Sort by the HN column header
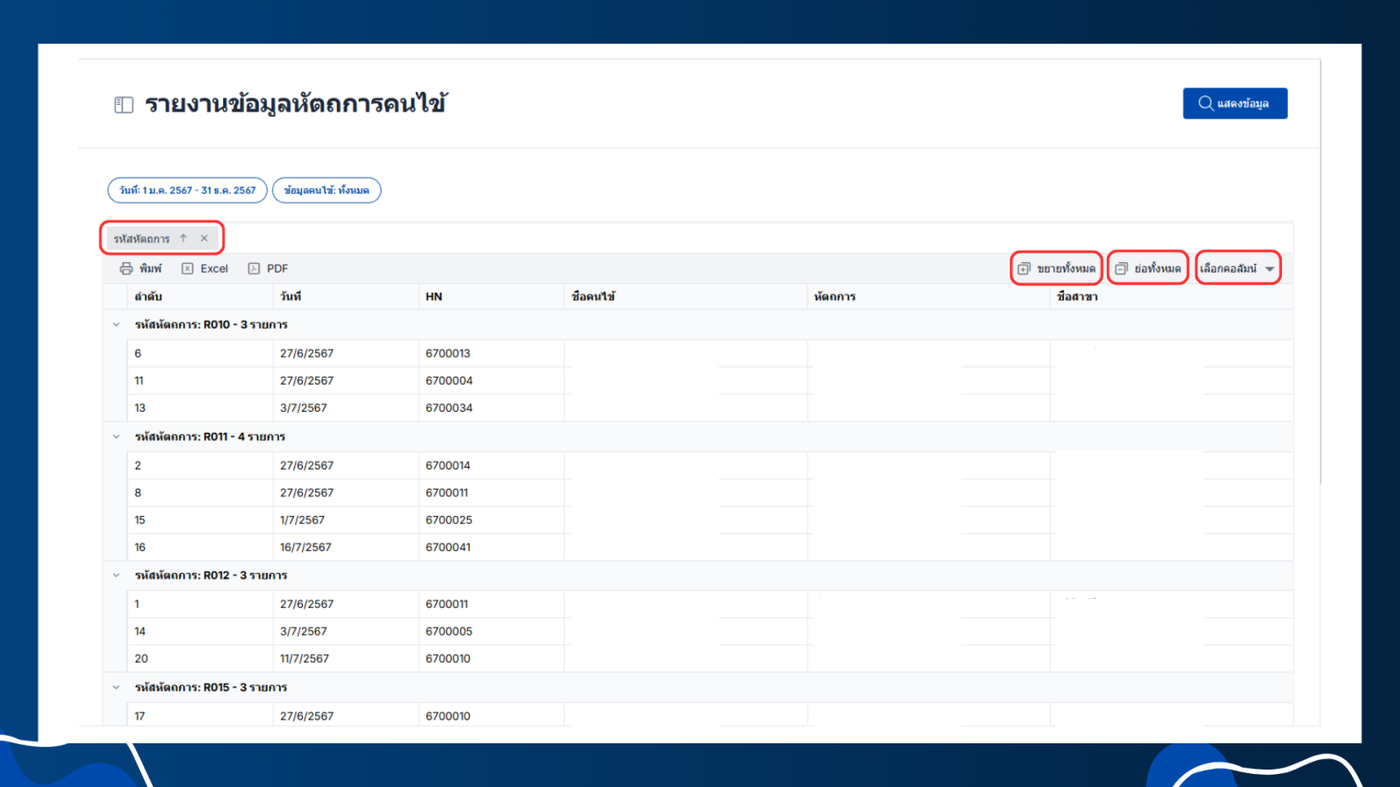Viewport: 1400px width, 787px height. [x=491, y=297]
